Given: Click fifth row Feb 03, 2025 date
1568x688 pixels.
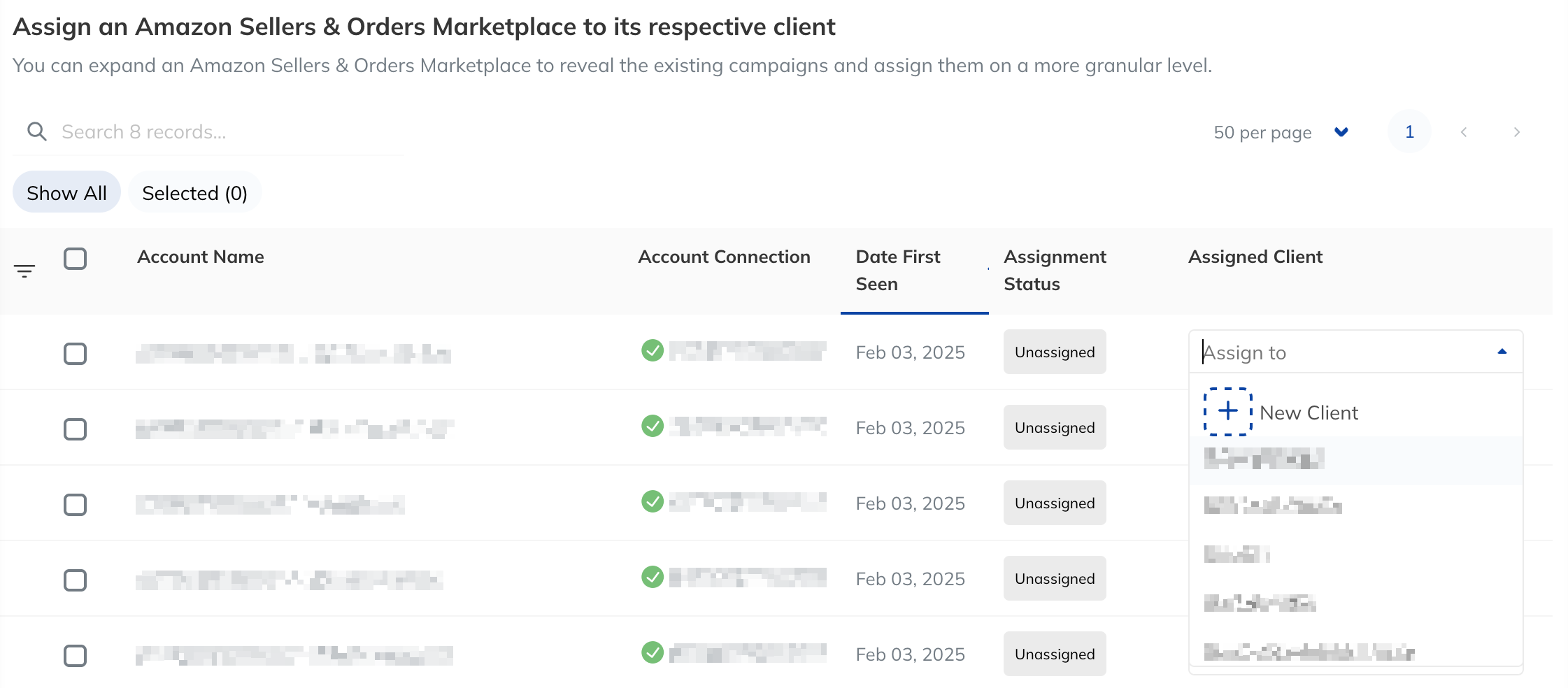Looking at the screenshot, I should point(910,654).
